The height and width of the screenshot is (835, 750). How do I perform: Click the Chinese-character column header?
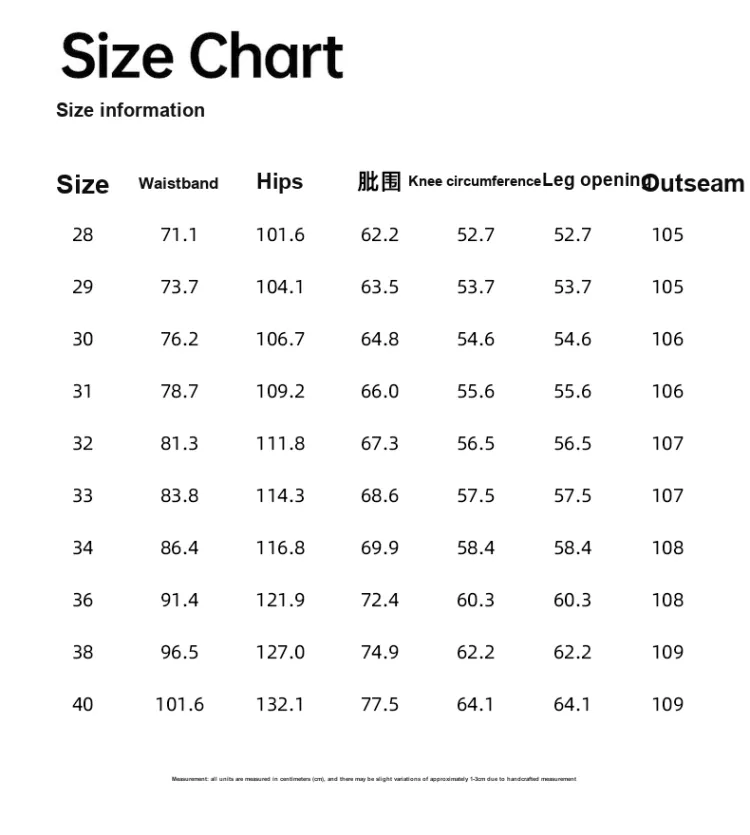pos(379,181)
